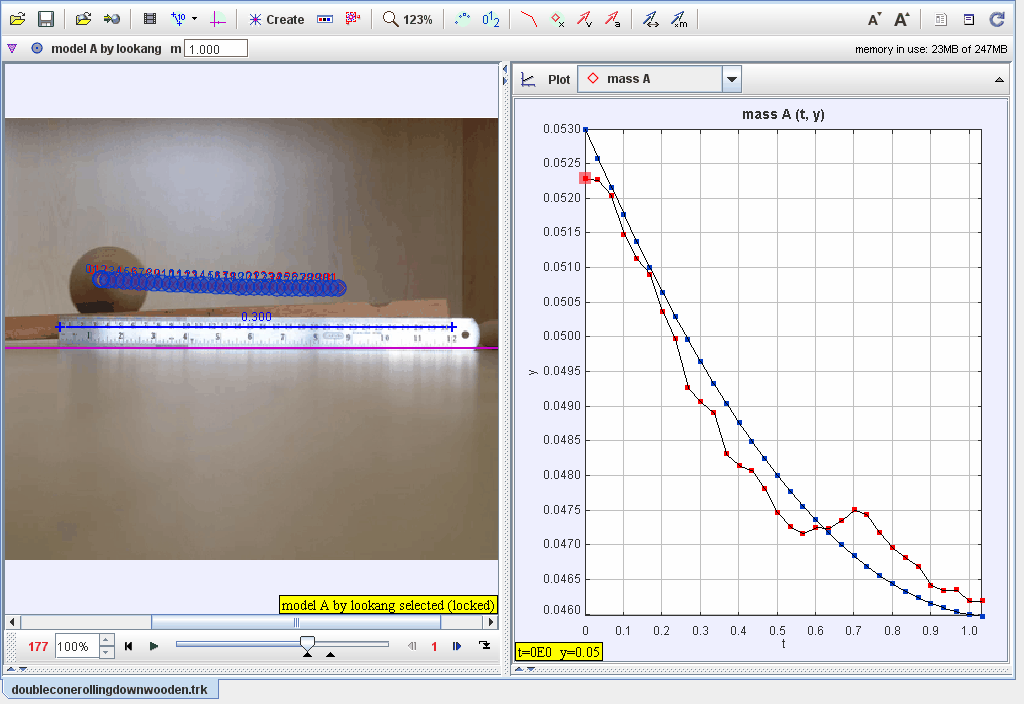Toggle the stretch vectors icon
This screenshot has height=704, width=1024.
click(x=650, y=19)
